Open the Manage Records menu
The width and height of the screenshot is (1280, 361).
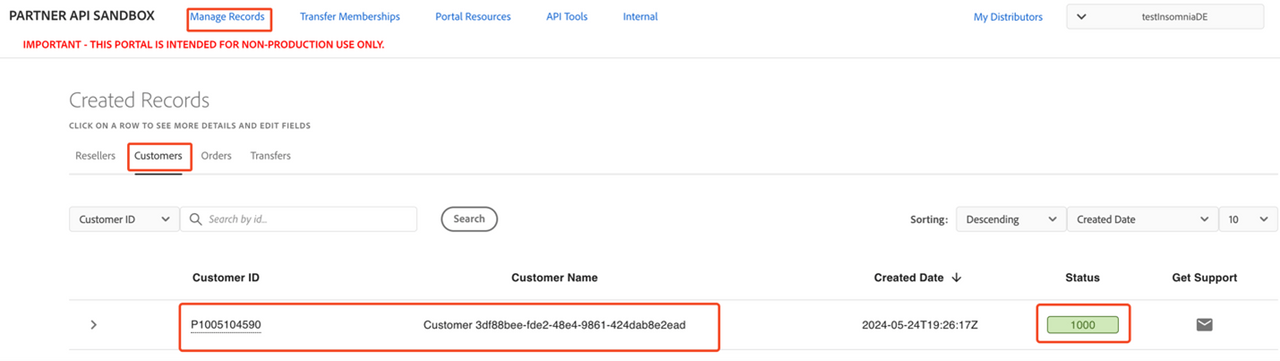click(x=228, y=17)
